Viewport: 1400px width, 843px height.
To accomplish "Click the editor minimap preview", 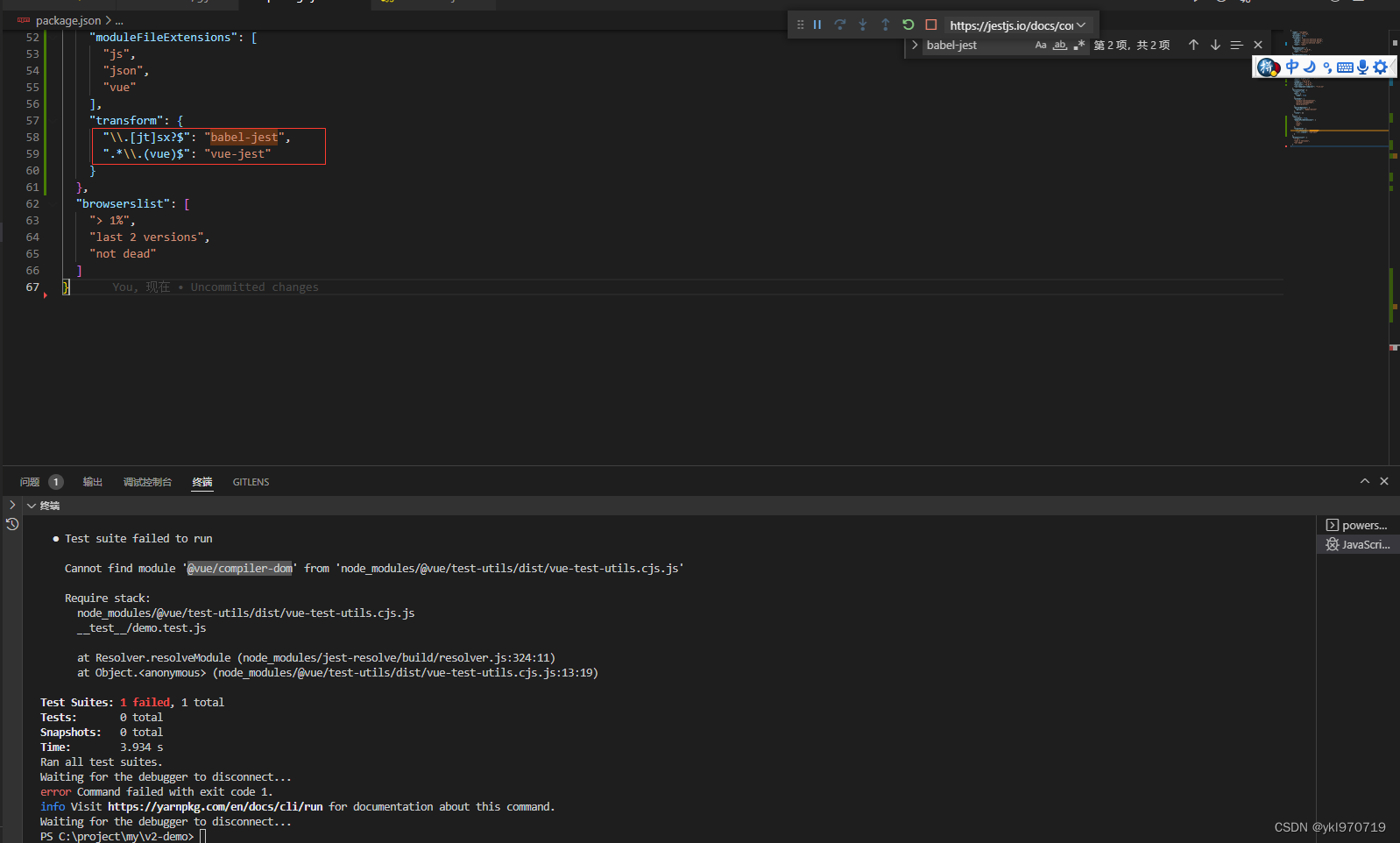I will (1335, 88).
